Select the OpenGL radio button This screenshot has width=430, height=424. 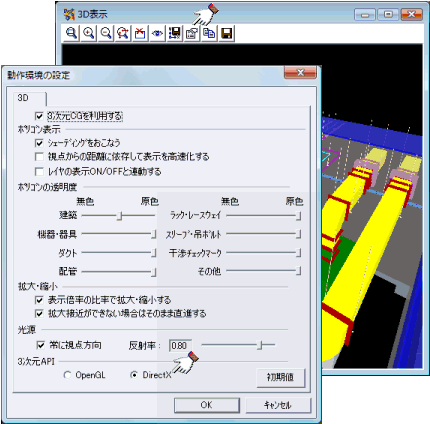point(67,375)
